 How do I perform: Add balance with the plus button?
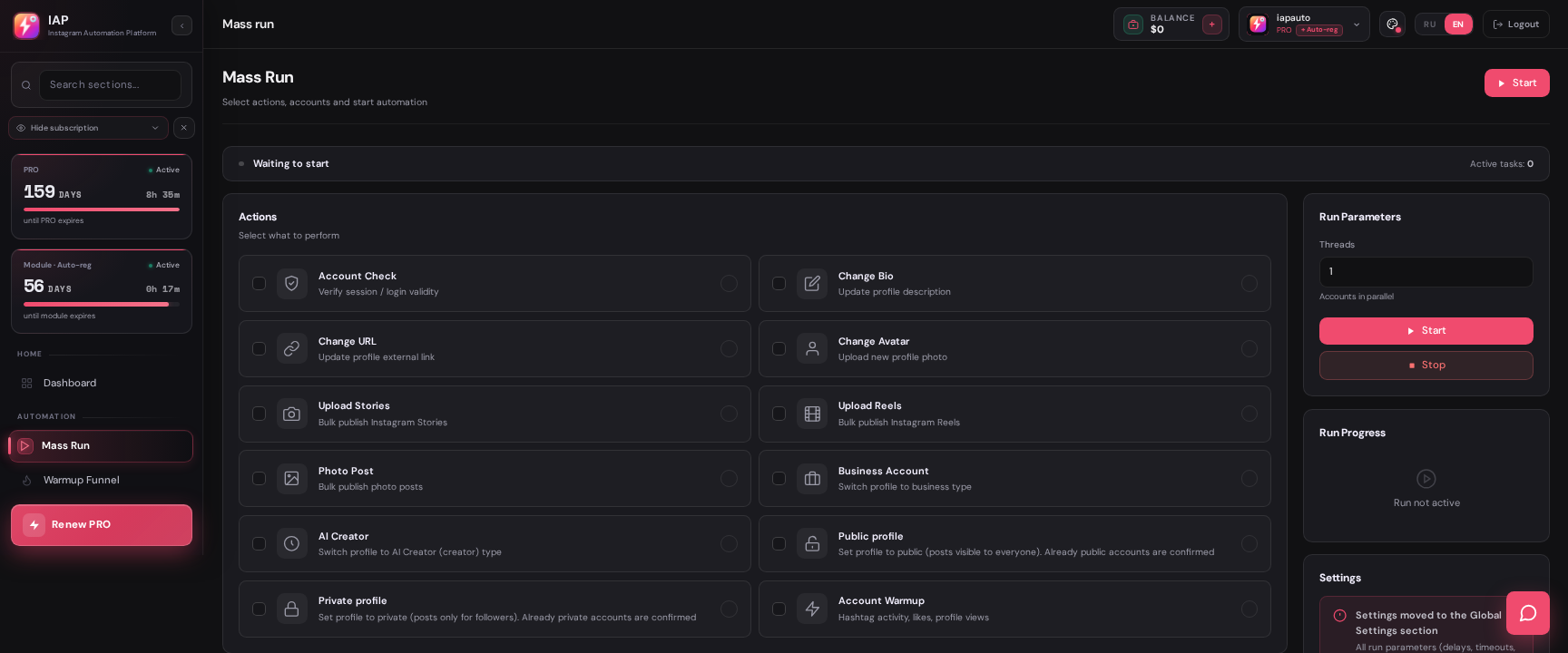[x=1212, y=24]
